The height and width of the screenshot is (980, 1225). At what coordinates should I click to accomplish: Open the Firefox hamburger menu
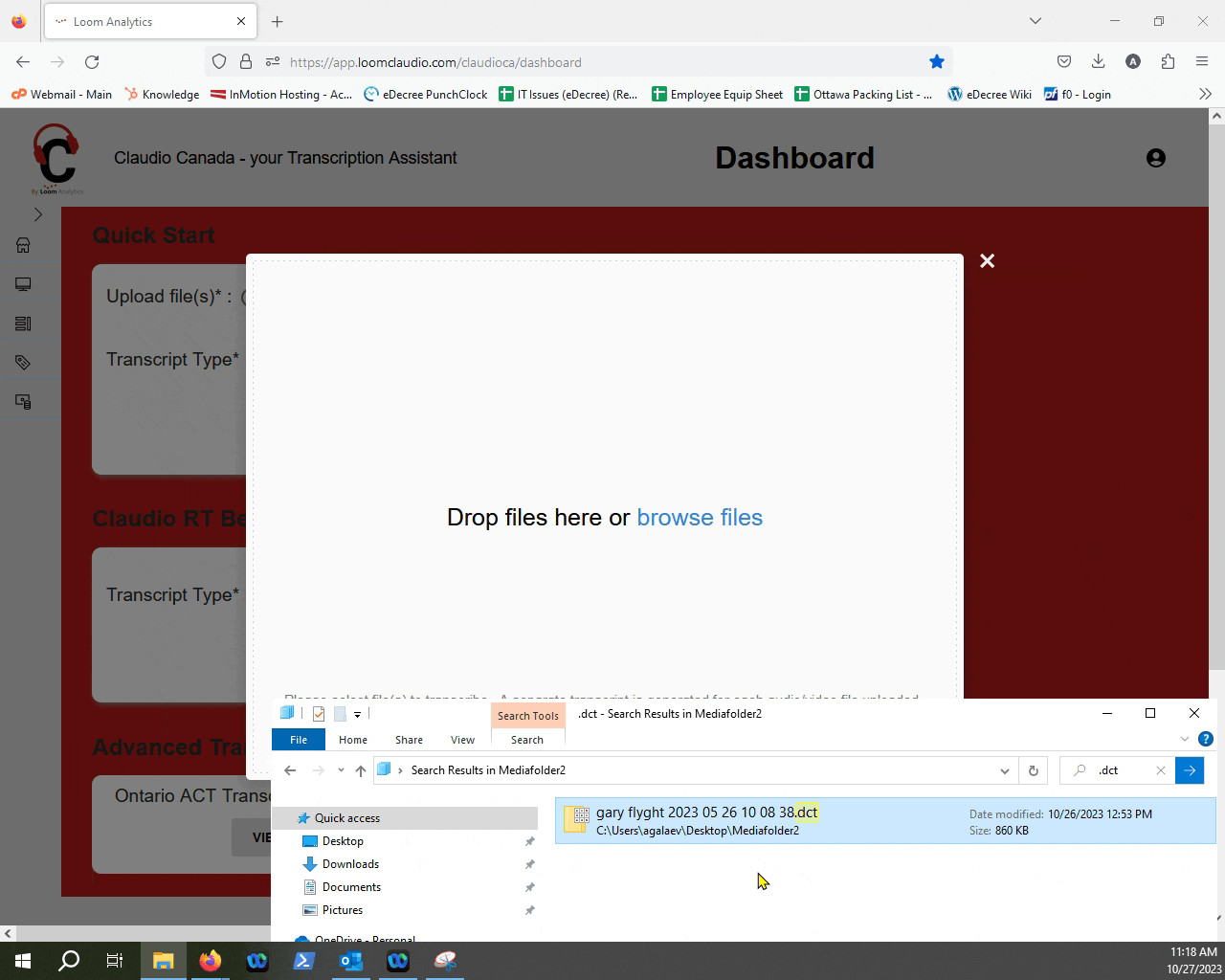tap(1202, 62)
